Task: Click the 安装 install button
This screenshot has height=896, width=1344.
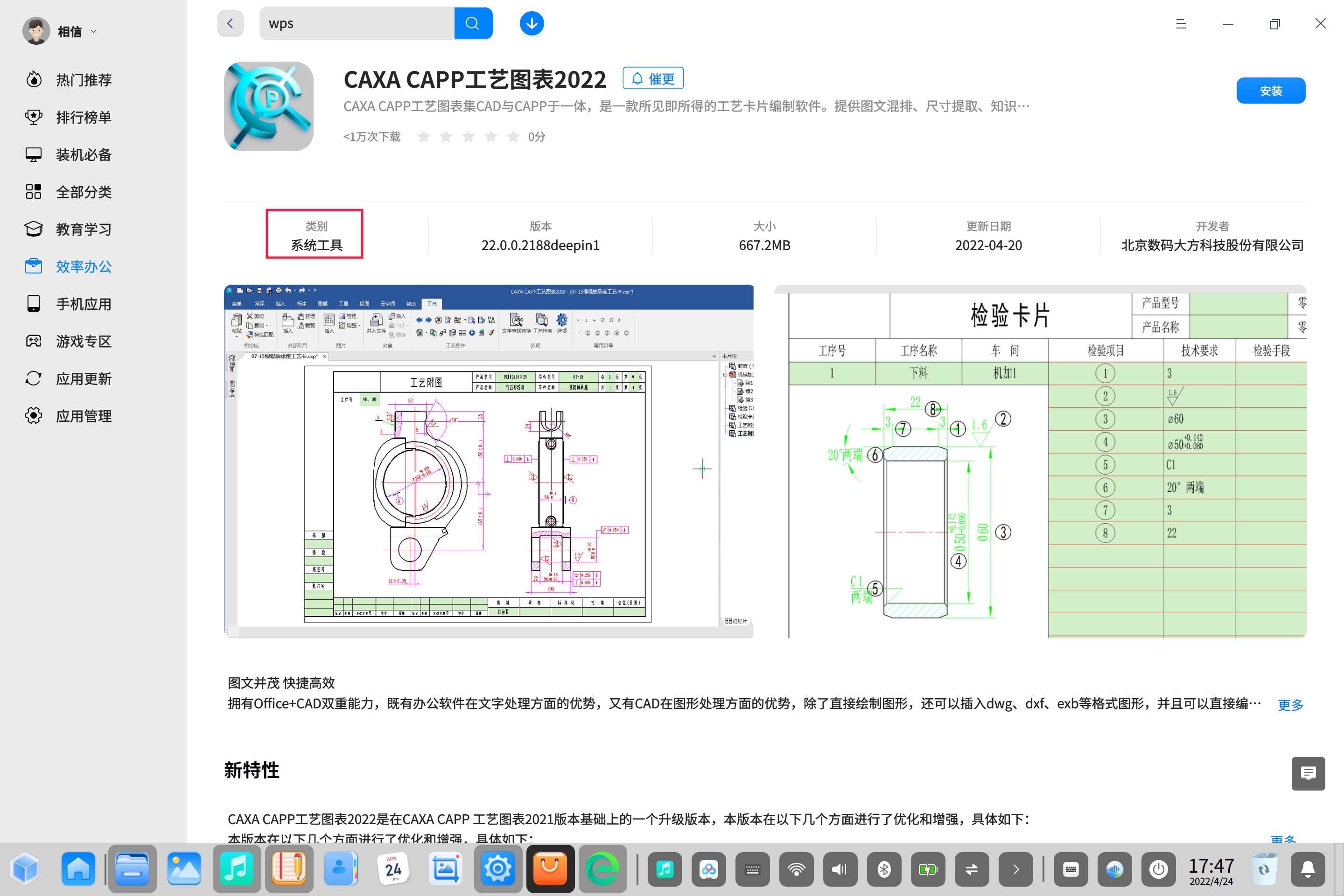Action: click(1270, 90)
